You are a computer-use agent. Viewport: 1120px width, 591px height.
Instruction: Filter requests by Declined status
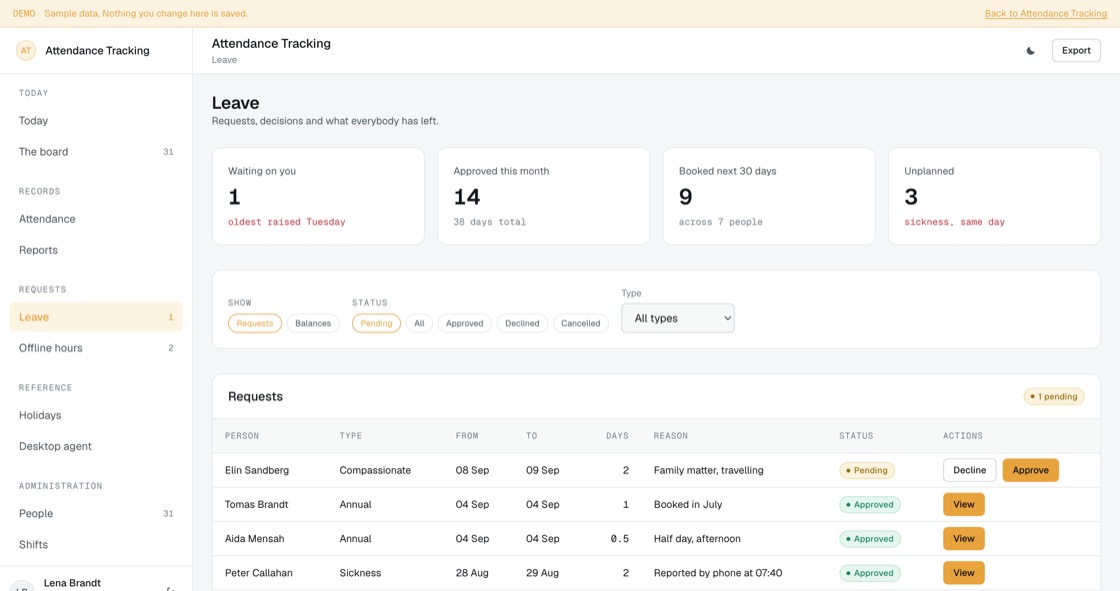(522, 324)
